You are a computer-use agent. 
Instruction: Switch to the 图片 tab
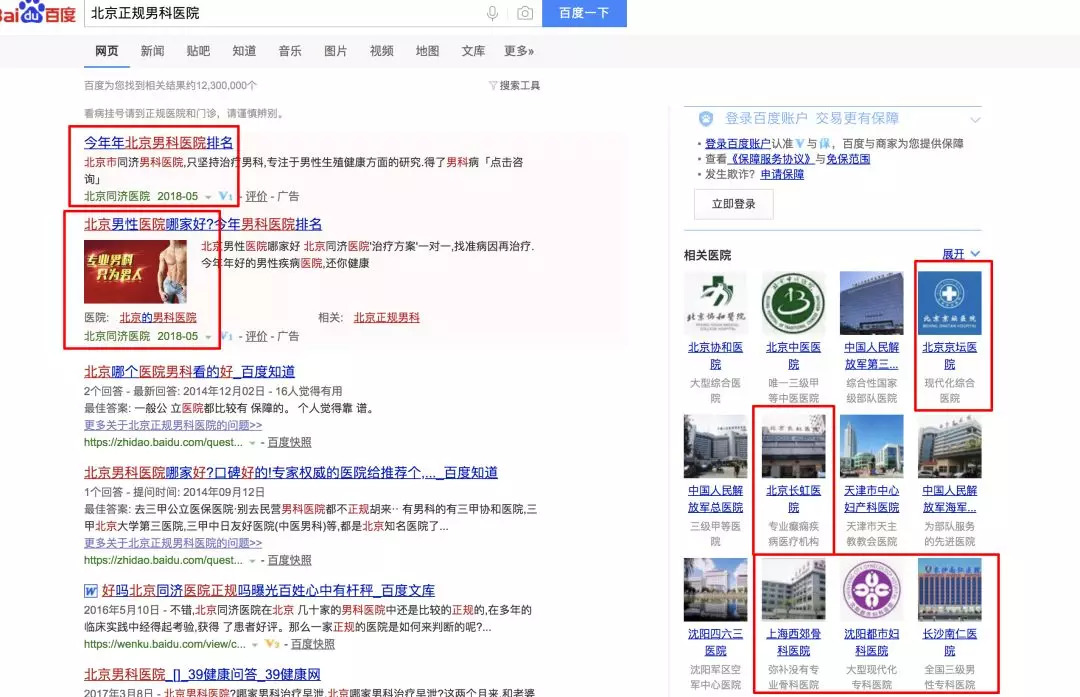click(x=336, y=51)
